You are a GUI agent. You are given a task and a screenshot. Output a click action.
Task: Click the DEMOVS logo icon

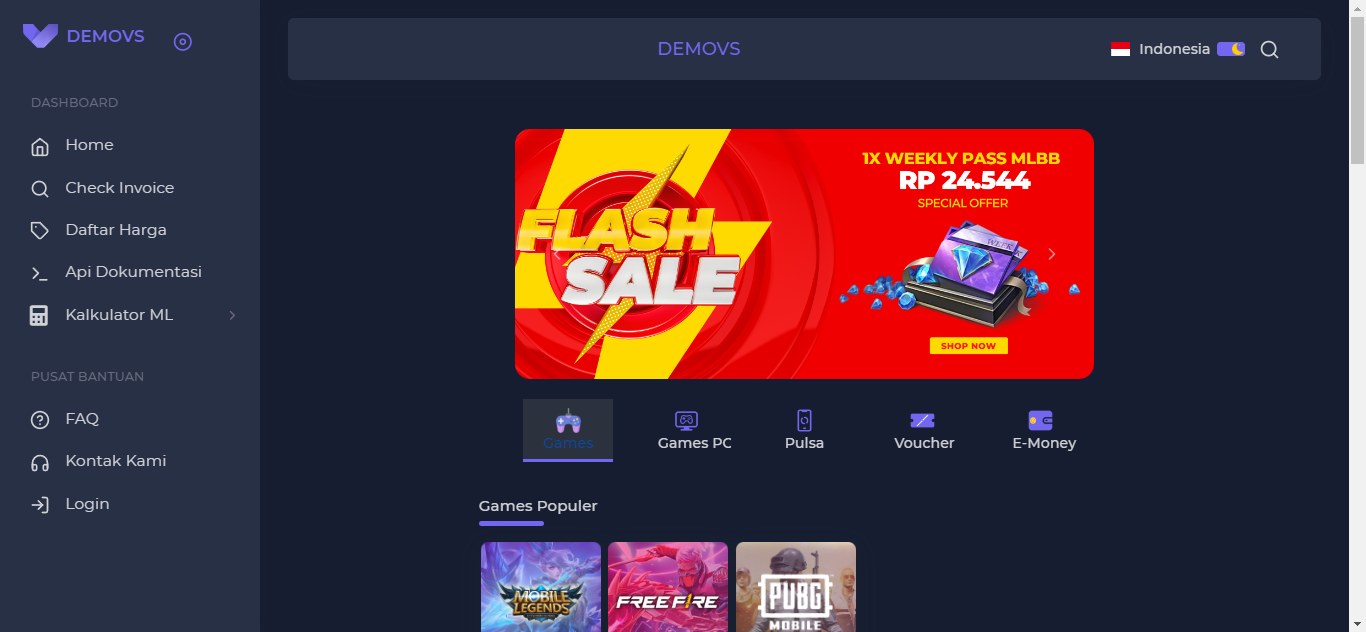40,36
